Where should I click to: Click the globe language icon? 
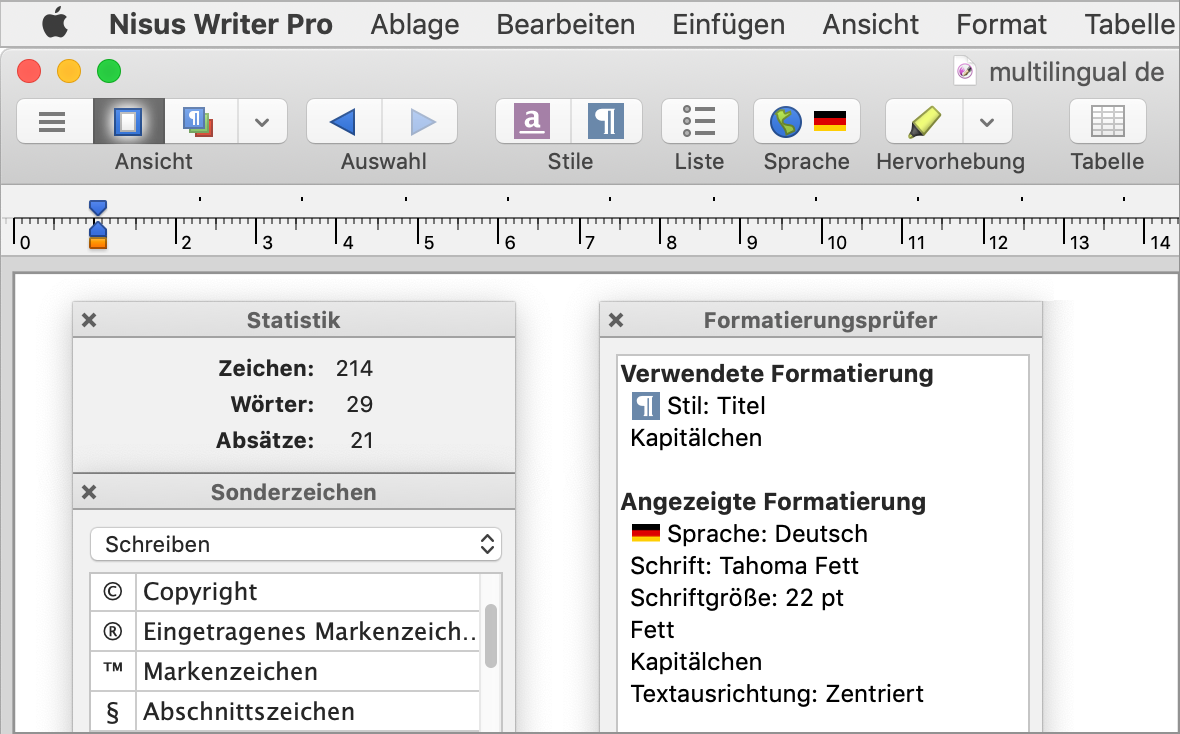[x=785, y=121]
